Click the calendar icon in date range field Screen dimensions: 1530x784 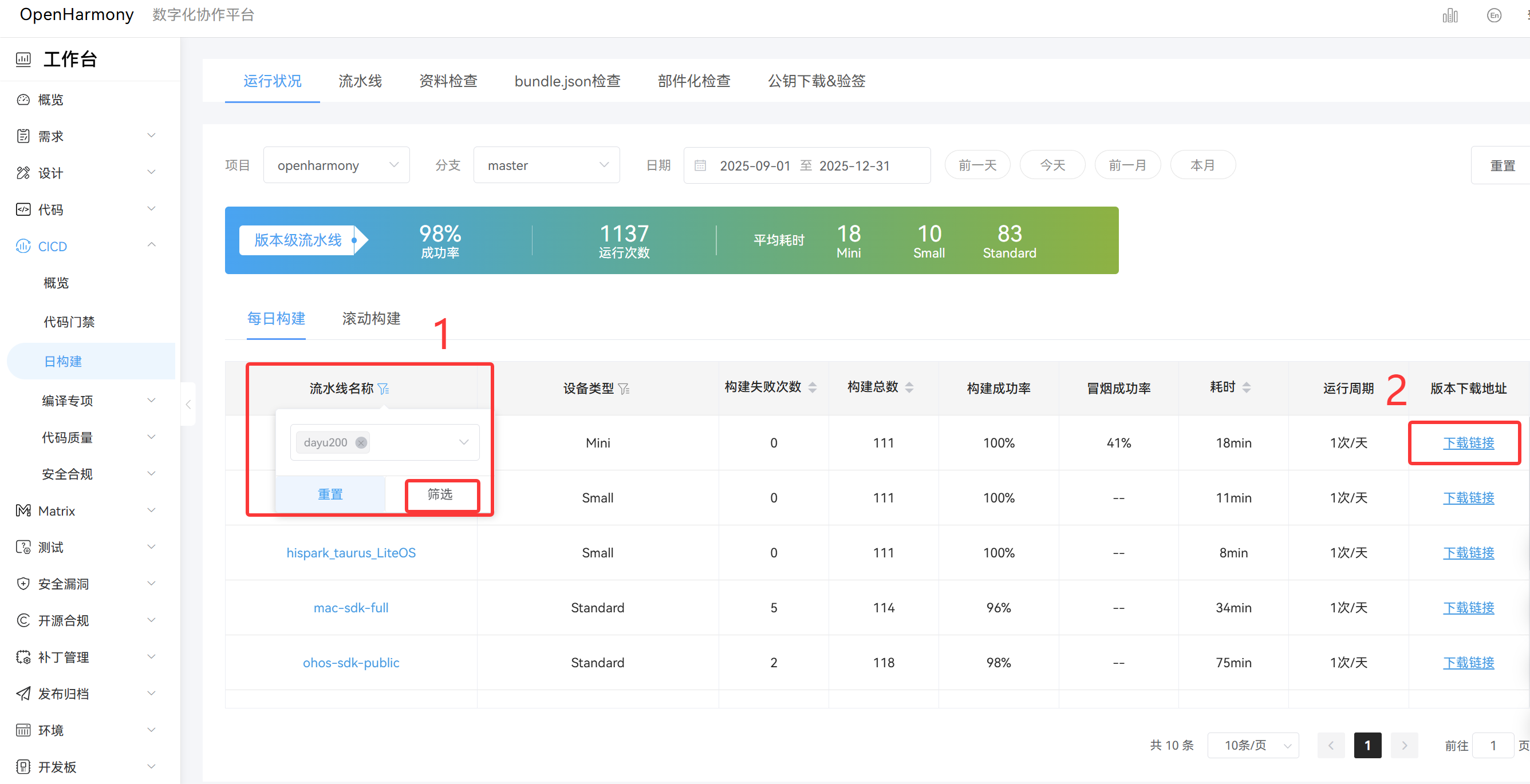pyautogui.click(x=700, y=165)
